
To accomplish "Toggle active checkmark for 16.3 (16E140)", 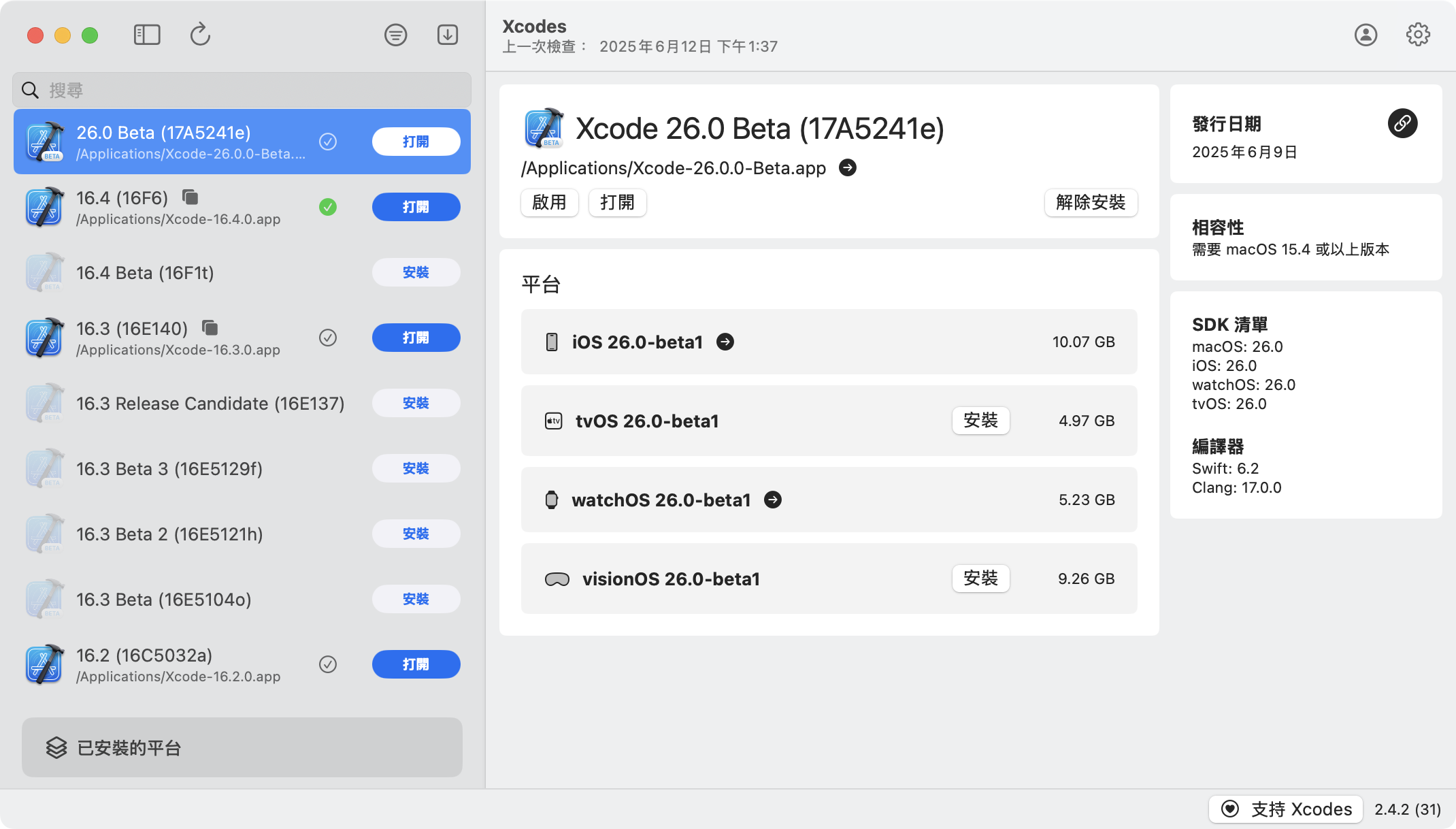I will pyautogui.click(x=328, y=338).
